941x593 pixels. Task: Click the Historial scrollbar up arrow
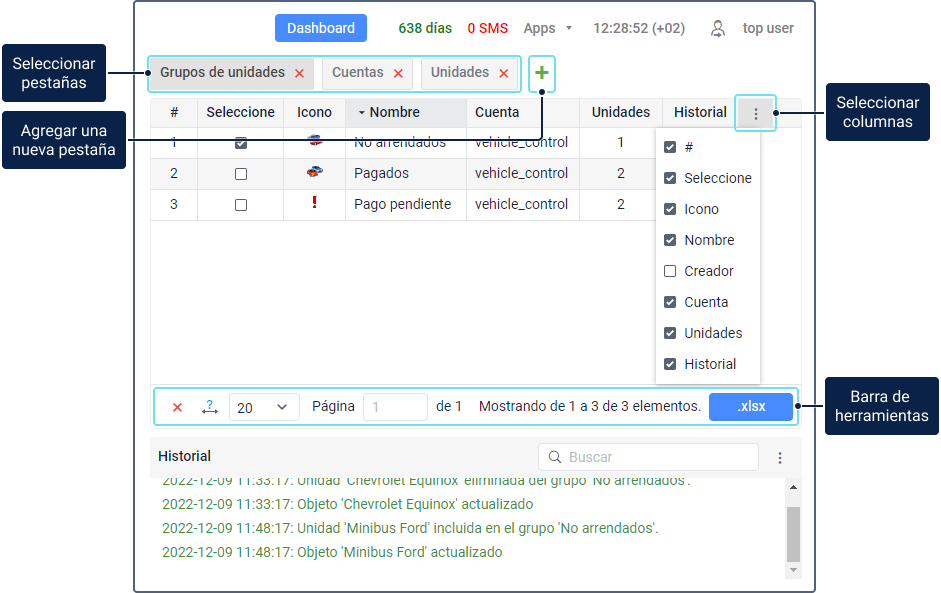[x=793, y=487]
